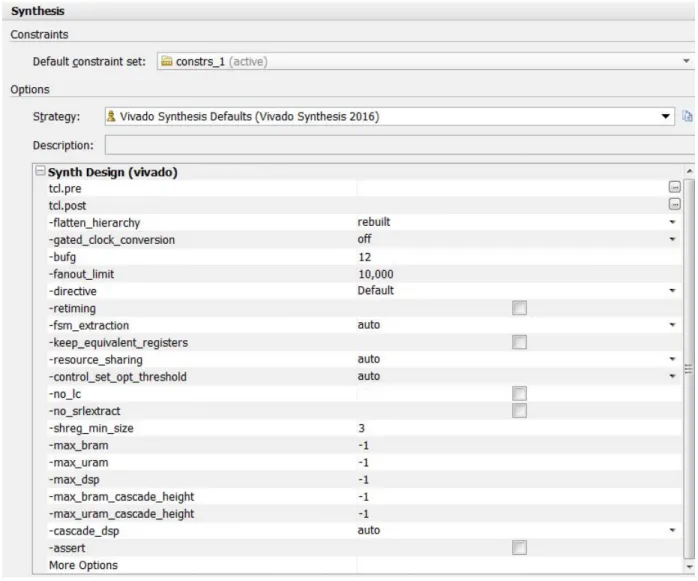
Task: Click the -fanout_limit value field
Action: click(x=519, y=274)
